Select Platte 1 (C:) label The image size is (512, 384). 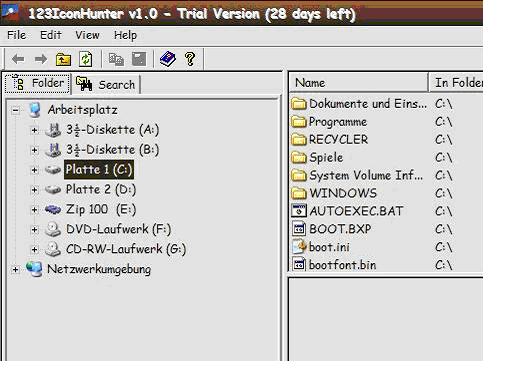(99, 170)
